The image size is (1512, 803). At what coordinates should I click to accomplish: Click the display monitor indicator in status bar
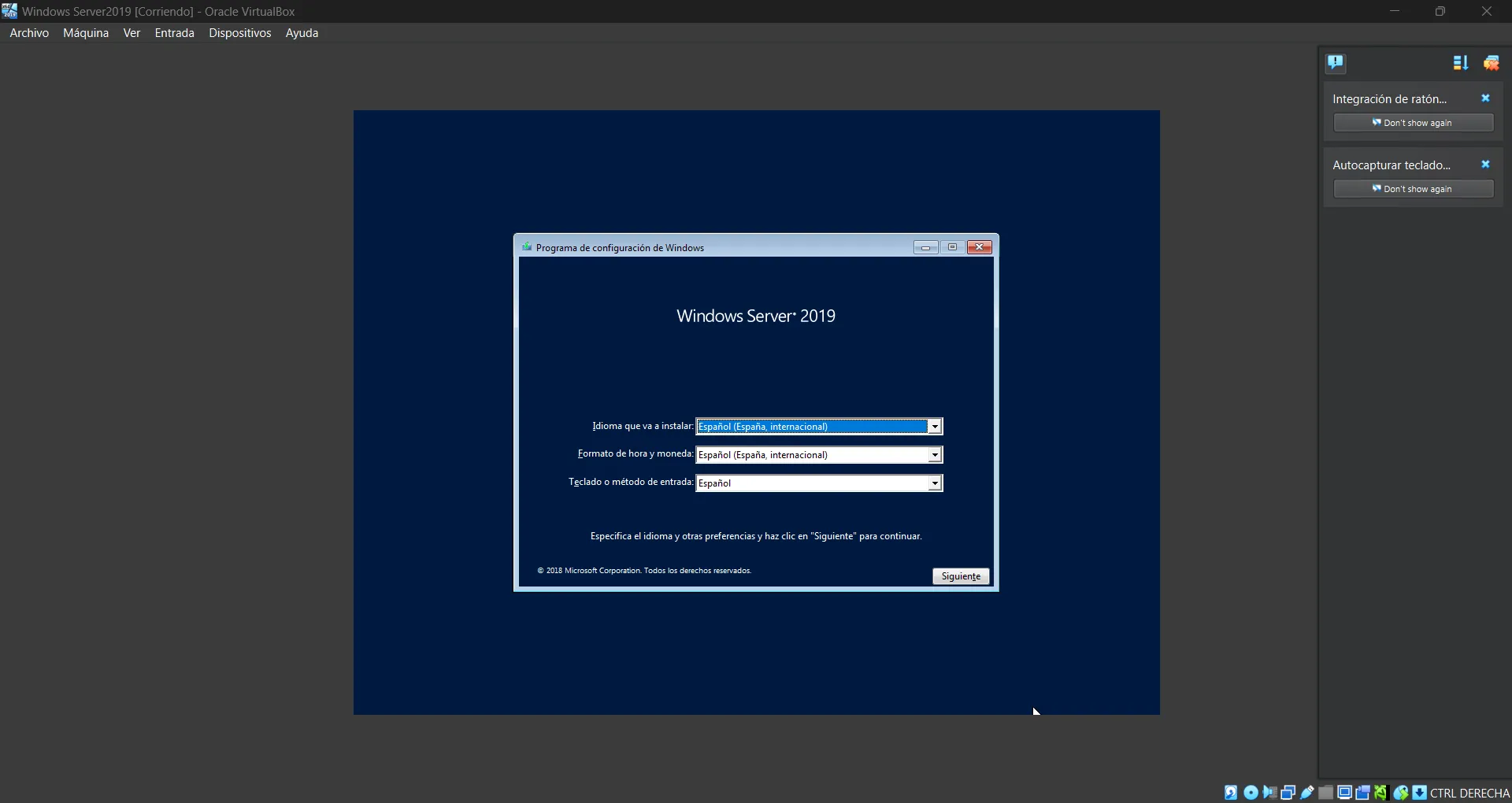1344,793
